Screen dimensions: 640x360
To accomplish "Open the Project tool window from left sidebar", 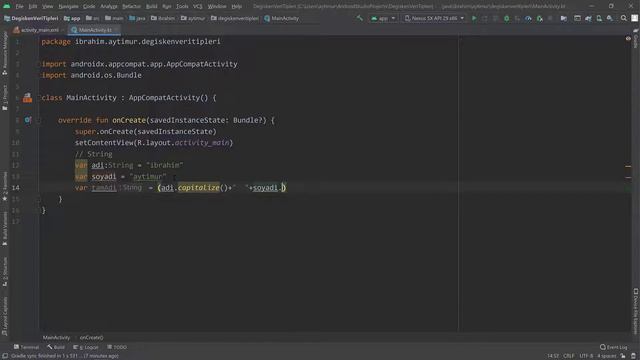I will tap(5, 97).
